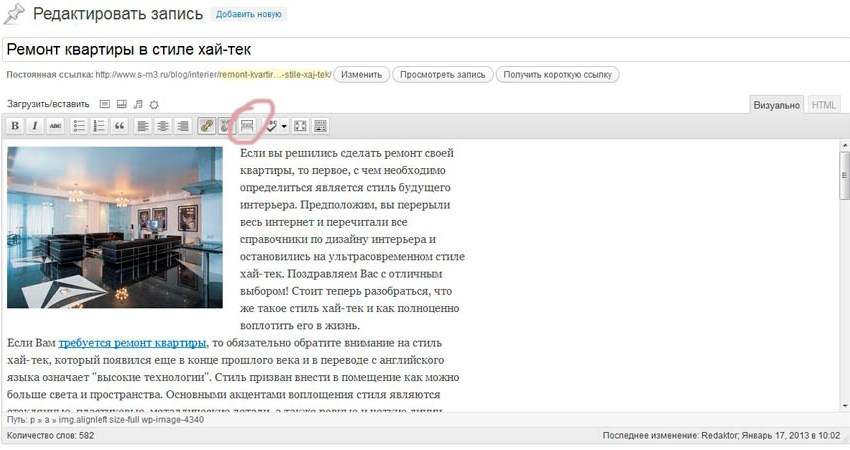Insert a bulleted list

(x=80, y=126)
